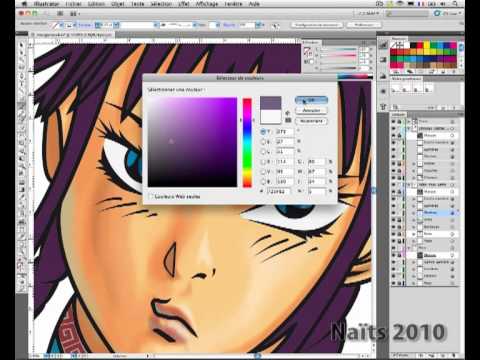This screenshot has width=480, height=360.
Task: Click the M magenta percentage field
Action: click(x=317, y=172)
